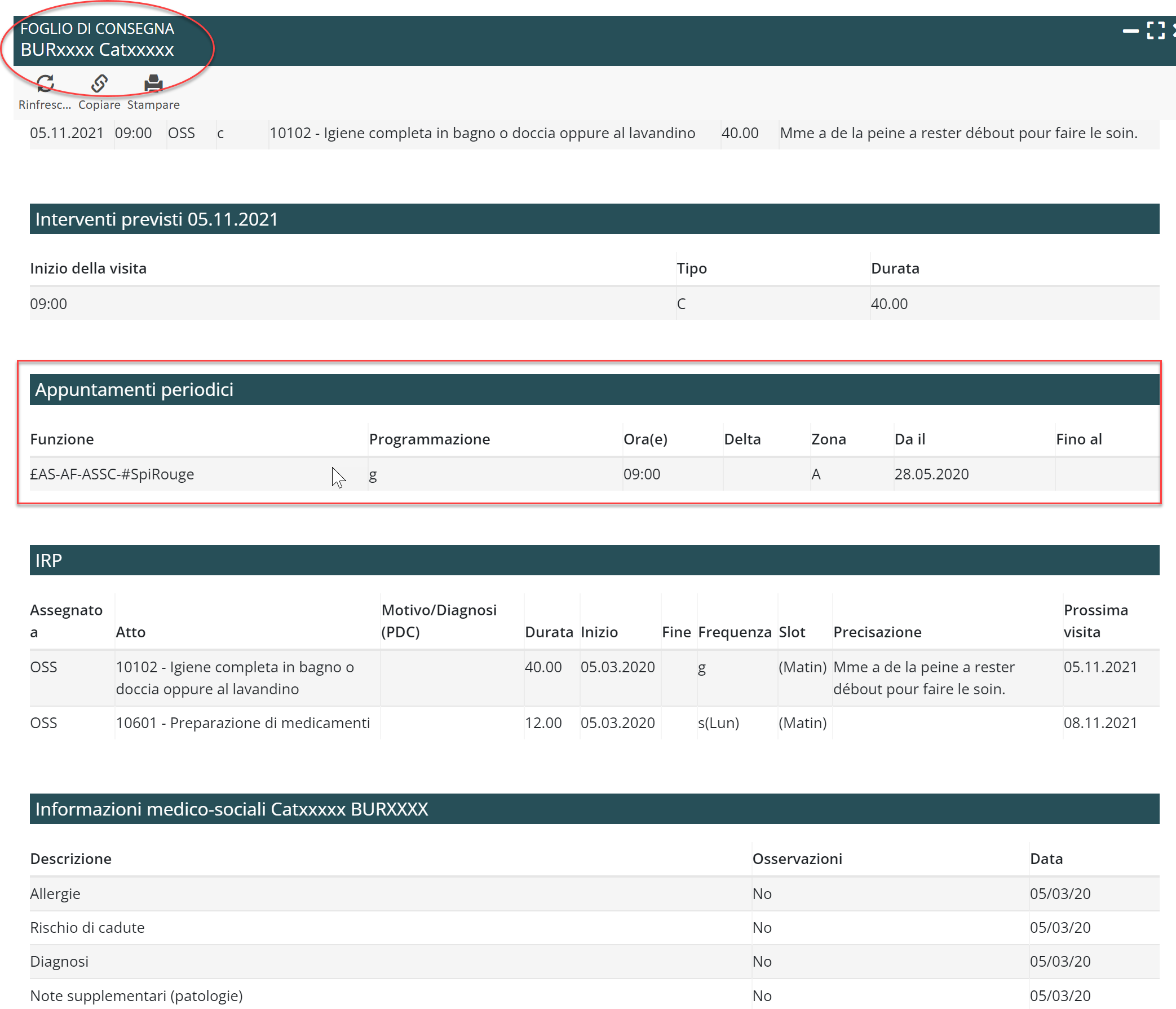1176x1009 pixels.
Task: Click the IRP section header
Action: 48,561
